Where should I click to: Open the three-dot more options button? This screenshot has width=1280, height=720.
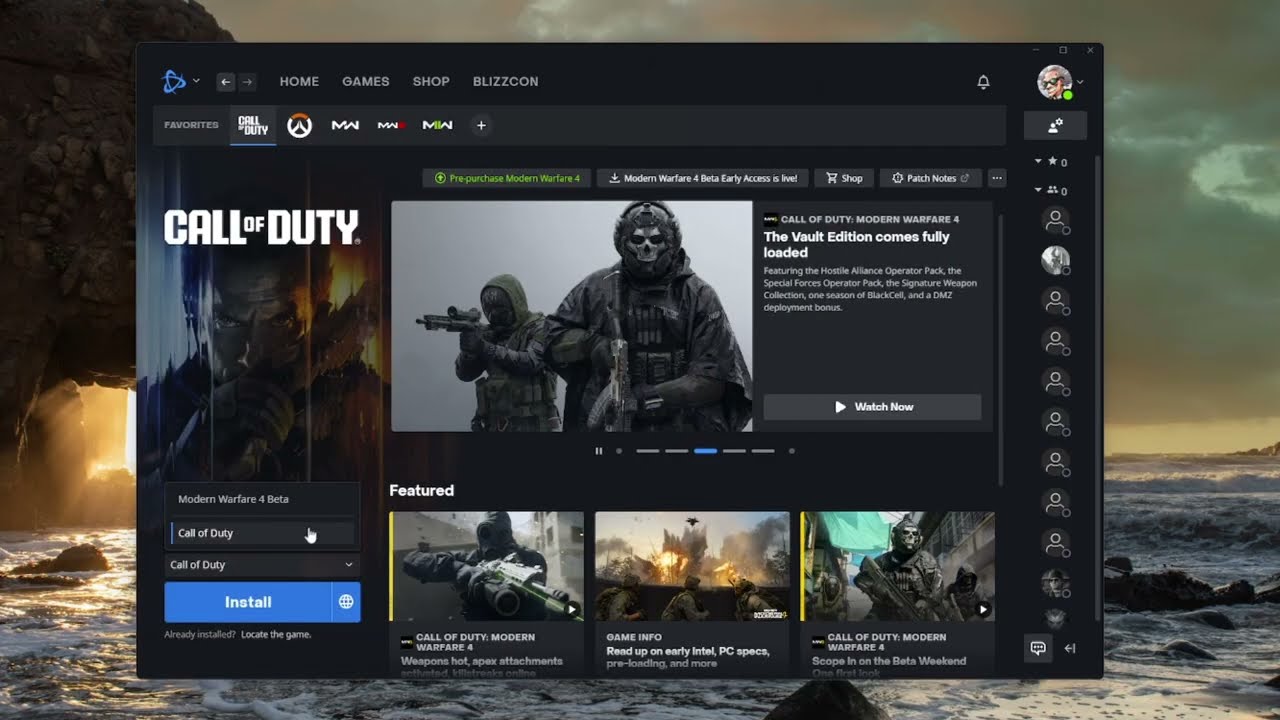997,178
